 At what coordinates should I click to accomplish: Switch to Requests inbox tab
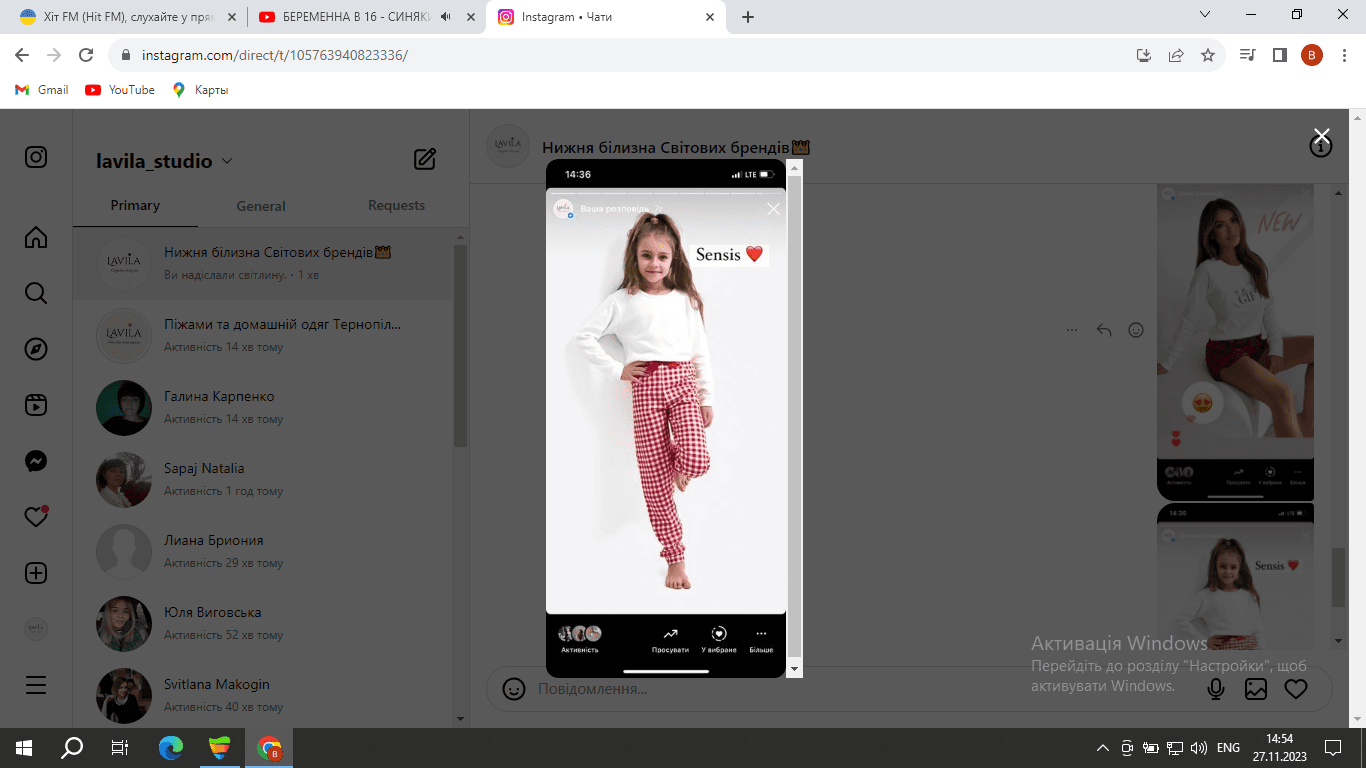coord(396,205)
